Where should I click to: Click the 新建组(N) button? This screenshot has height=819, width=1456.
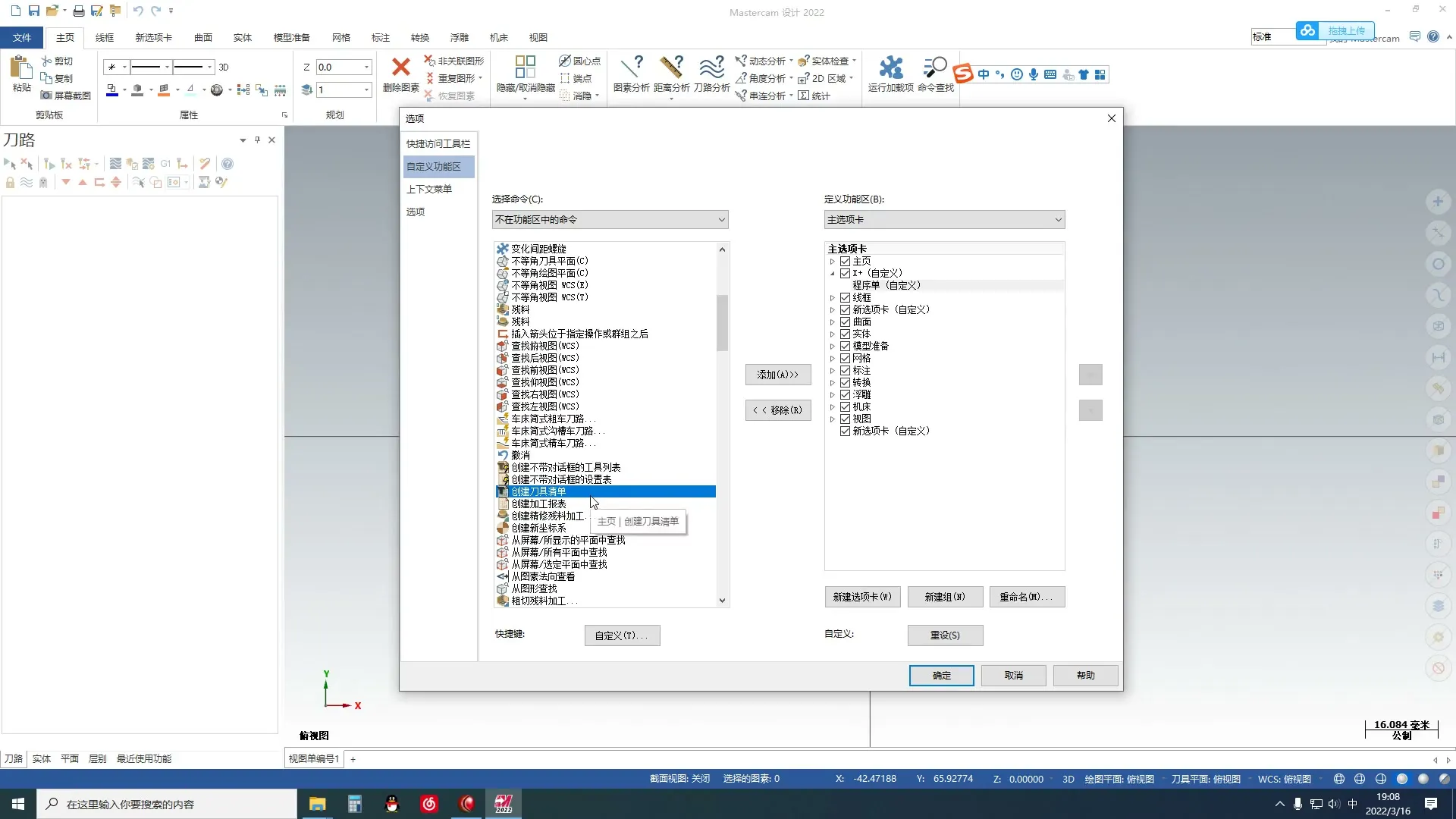click(x=944, y=597)
